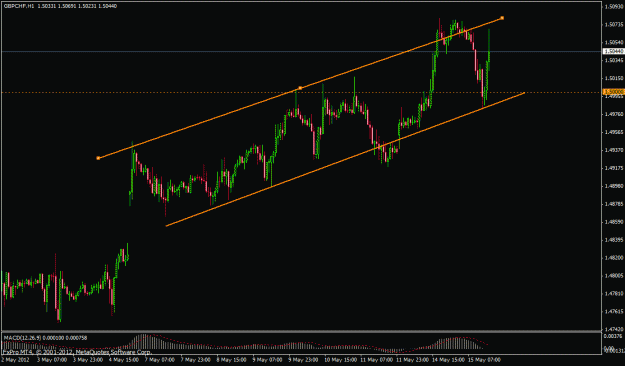This screenshot has width=625, height=366.
Task: Click the 1.50150 price axis label
Action: pos(614,78)
